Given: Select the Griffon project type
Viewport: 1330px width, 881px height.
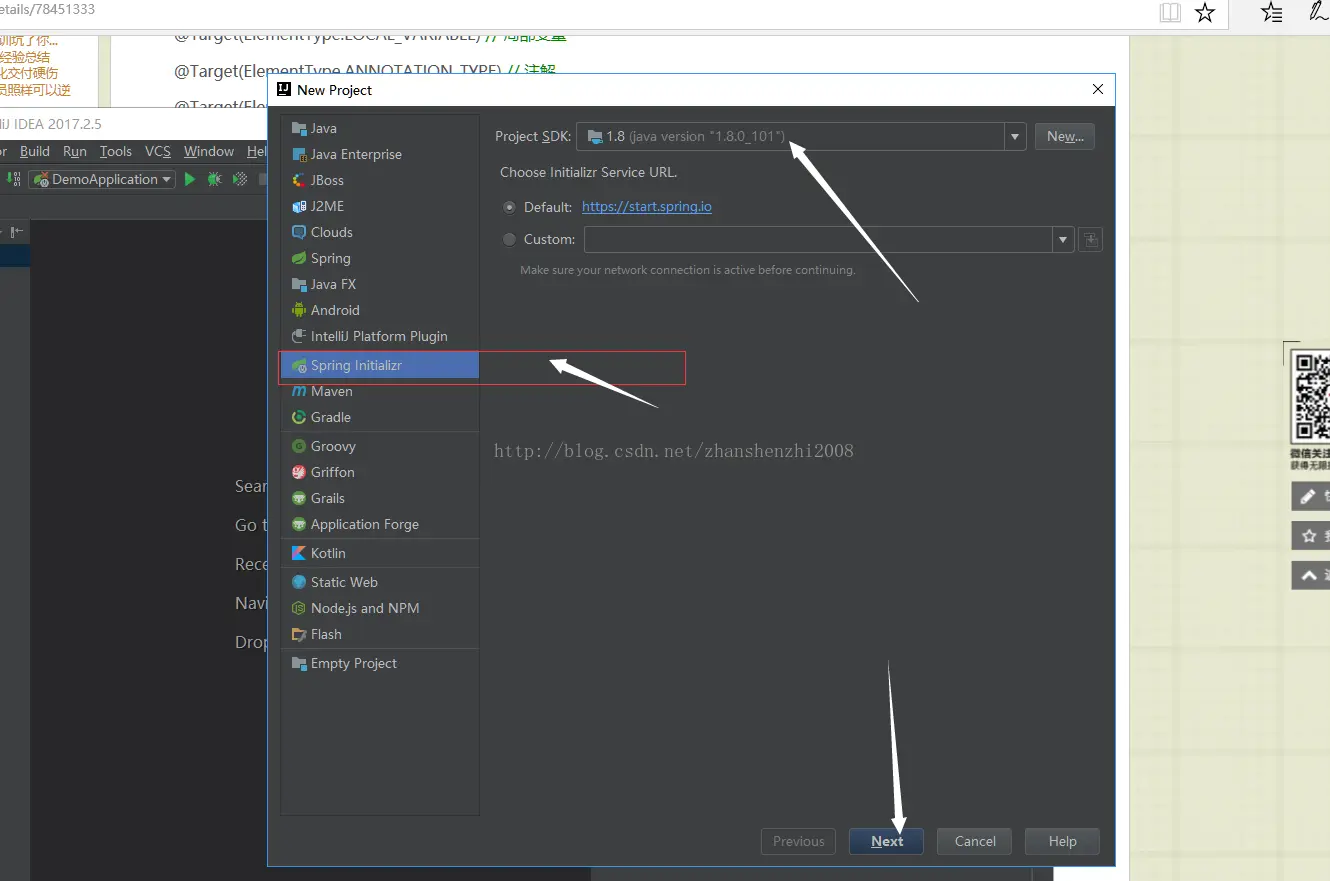Looking at the screenshot, I should coord(380,472).
